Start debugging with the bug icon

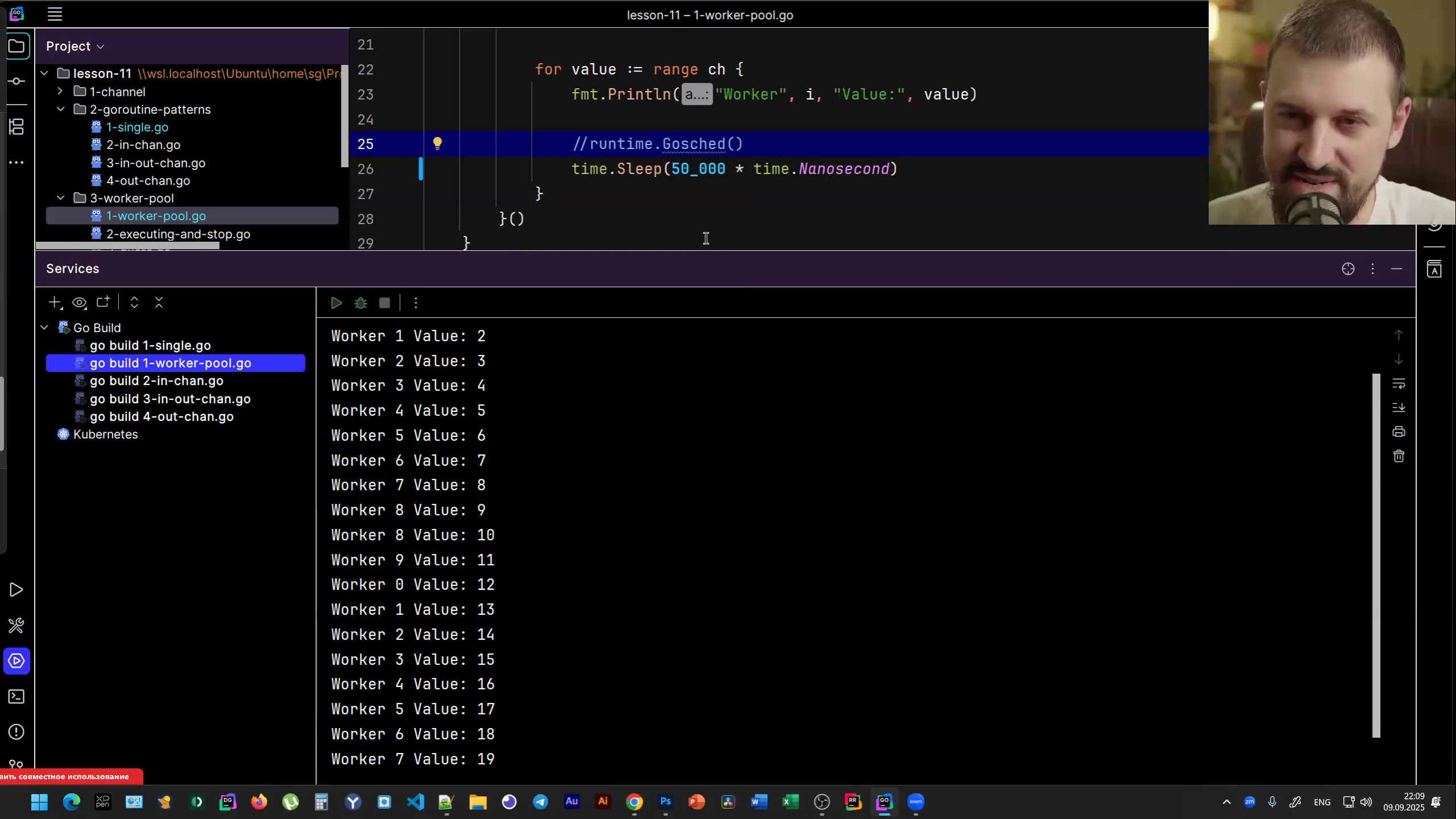[361, 303]
